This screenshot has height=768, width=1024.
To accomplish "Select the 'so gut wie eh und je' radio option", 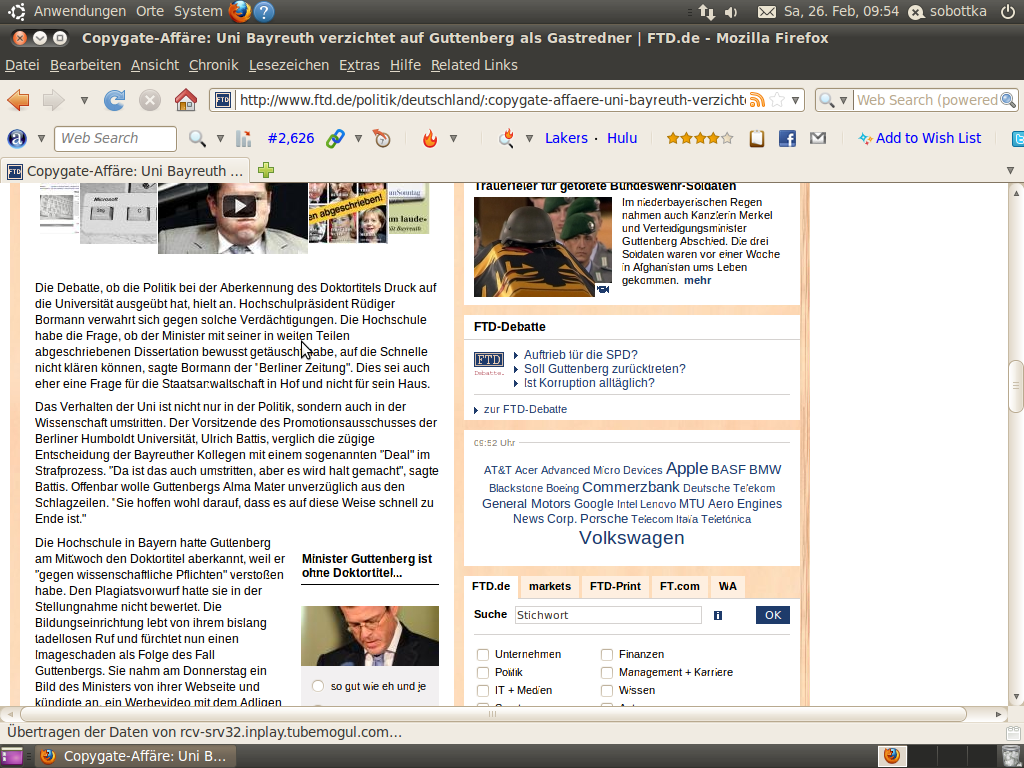I will pos(318,686).
